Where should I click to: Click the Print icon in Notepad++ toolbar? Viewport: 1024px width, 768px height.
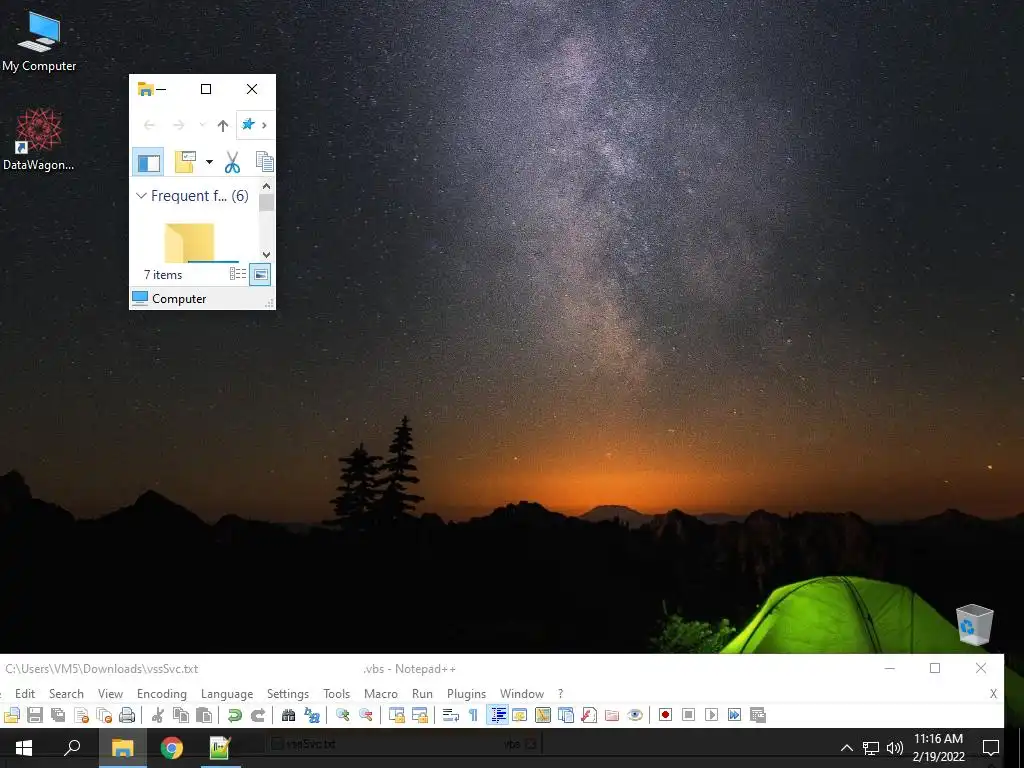(x=127, y=715)
